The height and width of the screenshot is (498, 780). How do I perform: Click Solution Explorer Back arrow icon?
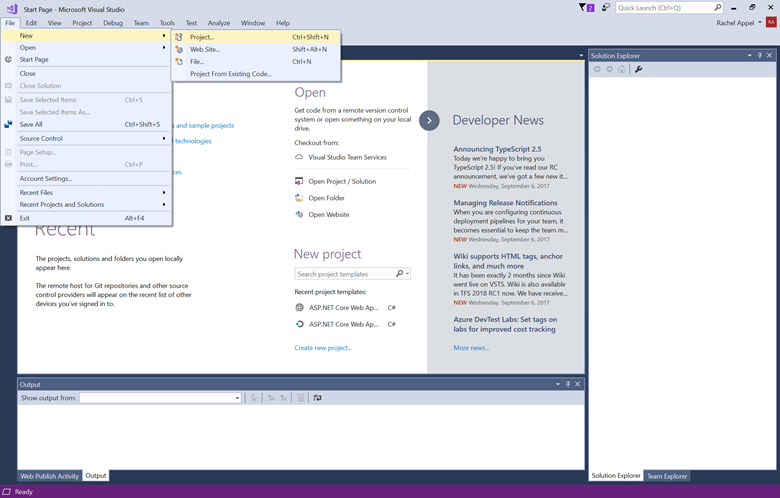pos(597,69)
